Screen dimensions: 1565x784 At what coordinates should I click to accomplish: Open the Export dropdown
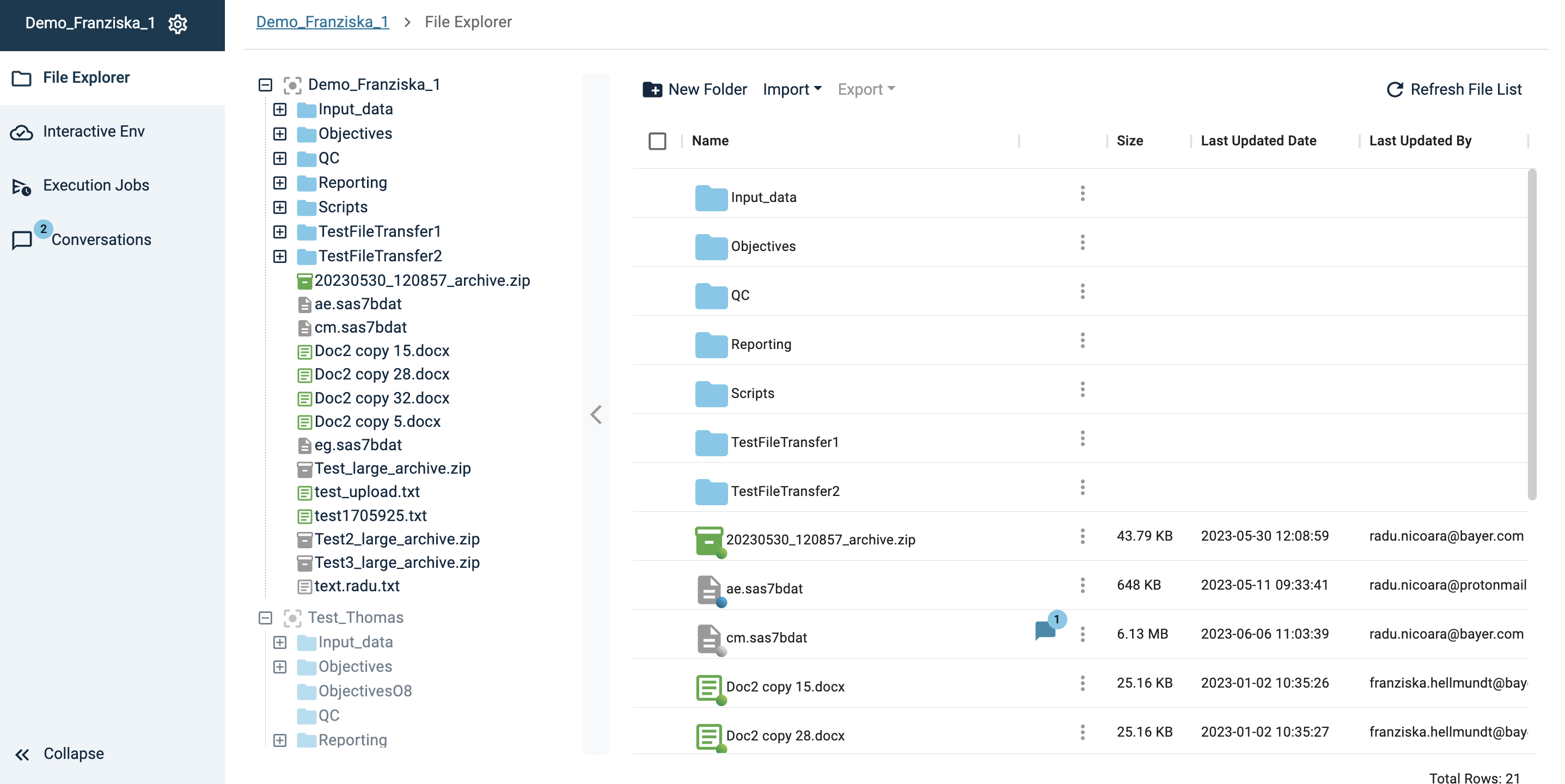(x=866, y=89)
